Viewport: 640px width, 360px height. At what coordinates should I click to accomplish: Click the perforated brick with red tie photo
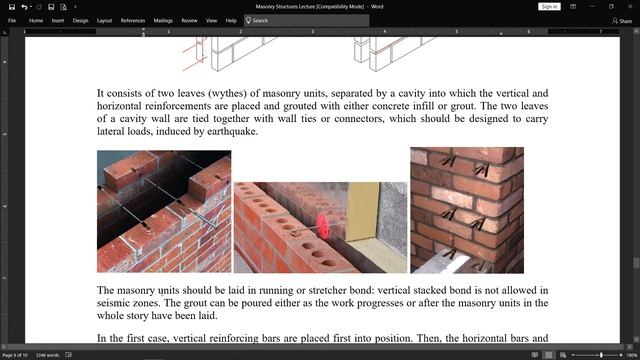[x=320, y=227]
